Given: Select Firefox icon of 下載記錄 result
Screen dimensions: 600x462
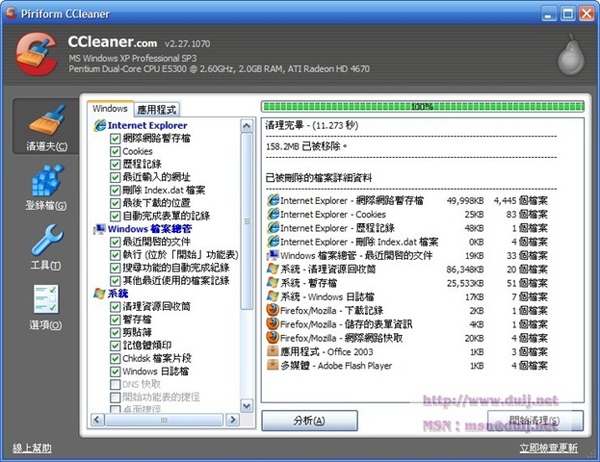Looking at the screenshot, I should pos(272,310).
